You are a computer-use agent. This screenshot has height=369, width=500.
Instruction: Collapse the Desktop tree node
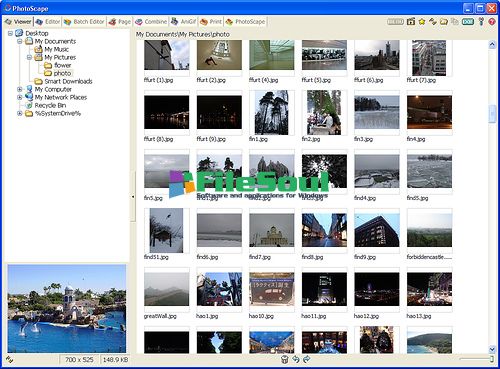pyautogui.click(x=10, y=33)
